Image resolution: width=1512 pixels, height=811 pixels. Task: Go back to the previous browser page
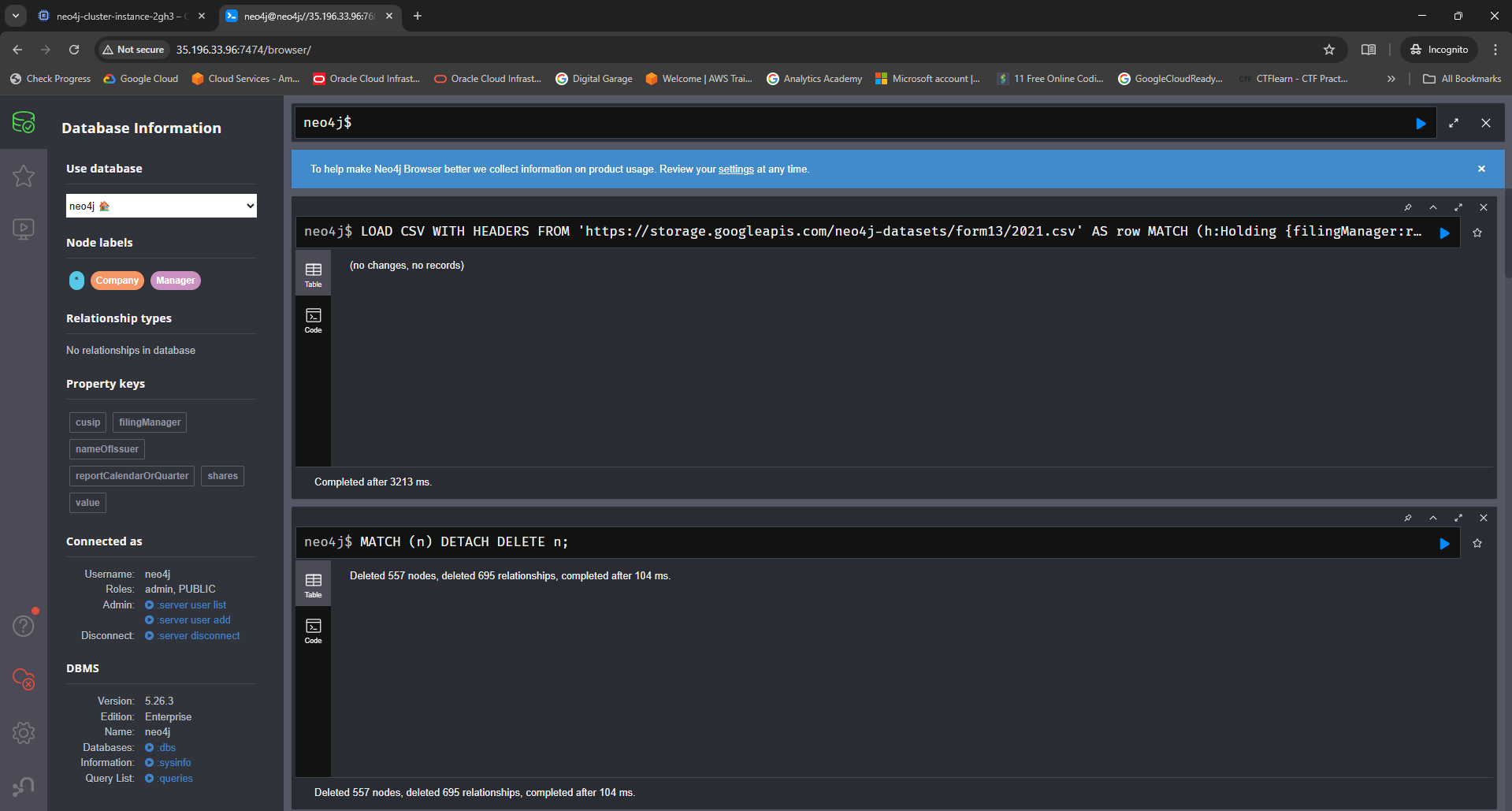pyautogui.click(x=17, y=50)
